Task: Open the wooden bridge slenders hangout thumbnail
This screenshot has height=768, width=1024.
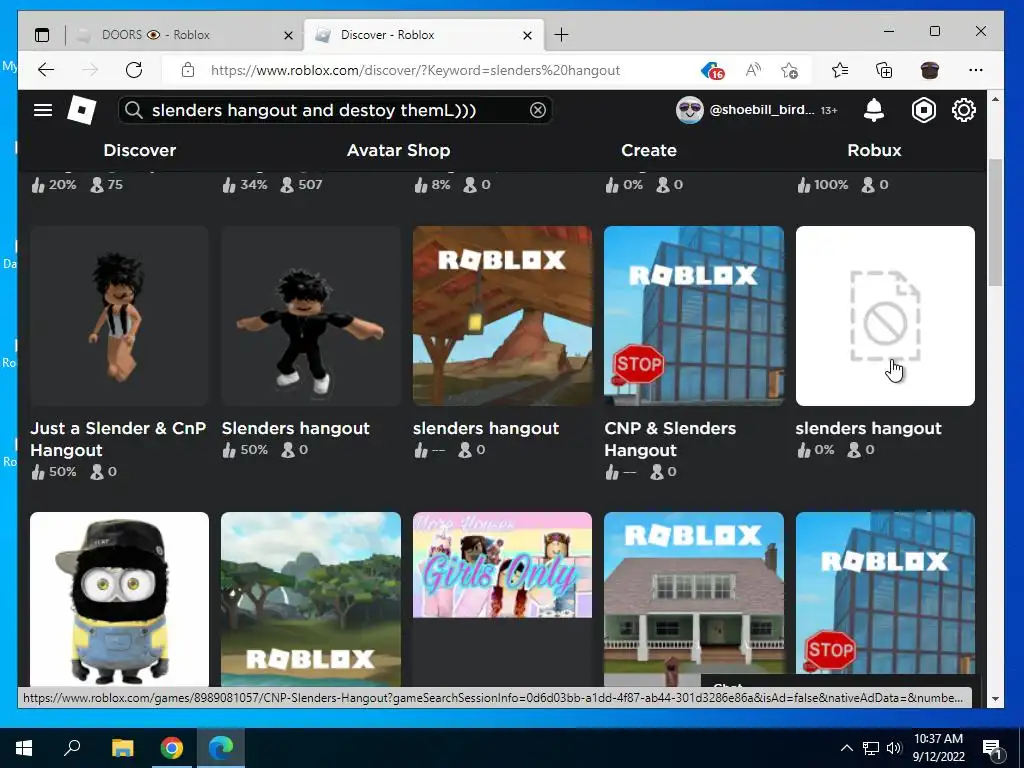Action: (502, 316)
